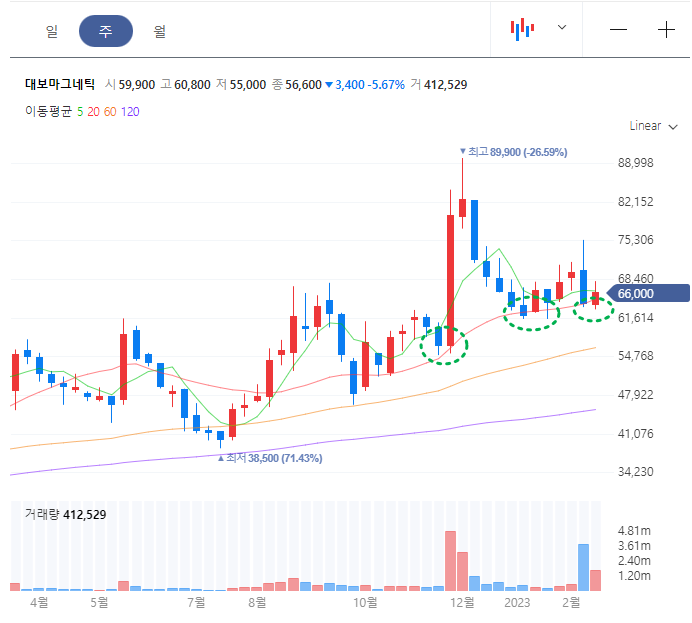
Task: Expand the chart type dropdown arrow
Action: [x=561, y=27]
